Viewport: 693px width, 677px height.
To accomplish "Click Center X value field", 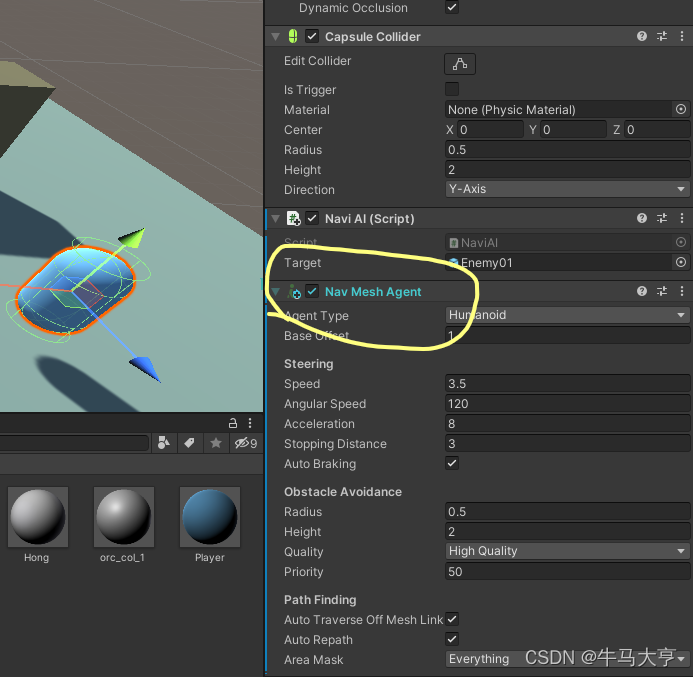I will tap(490, 129).
